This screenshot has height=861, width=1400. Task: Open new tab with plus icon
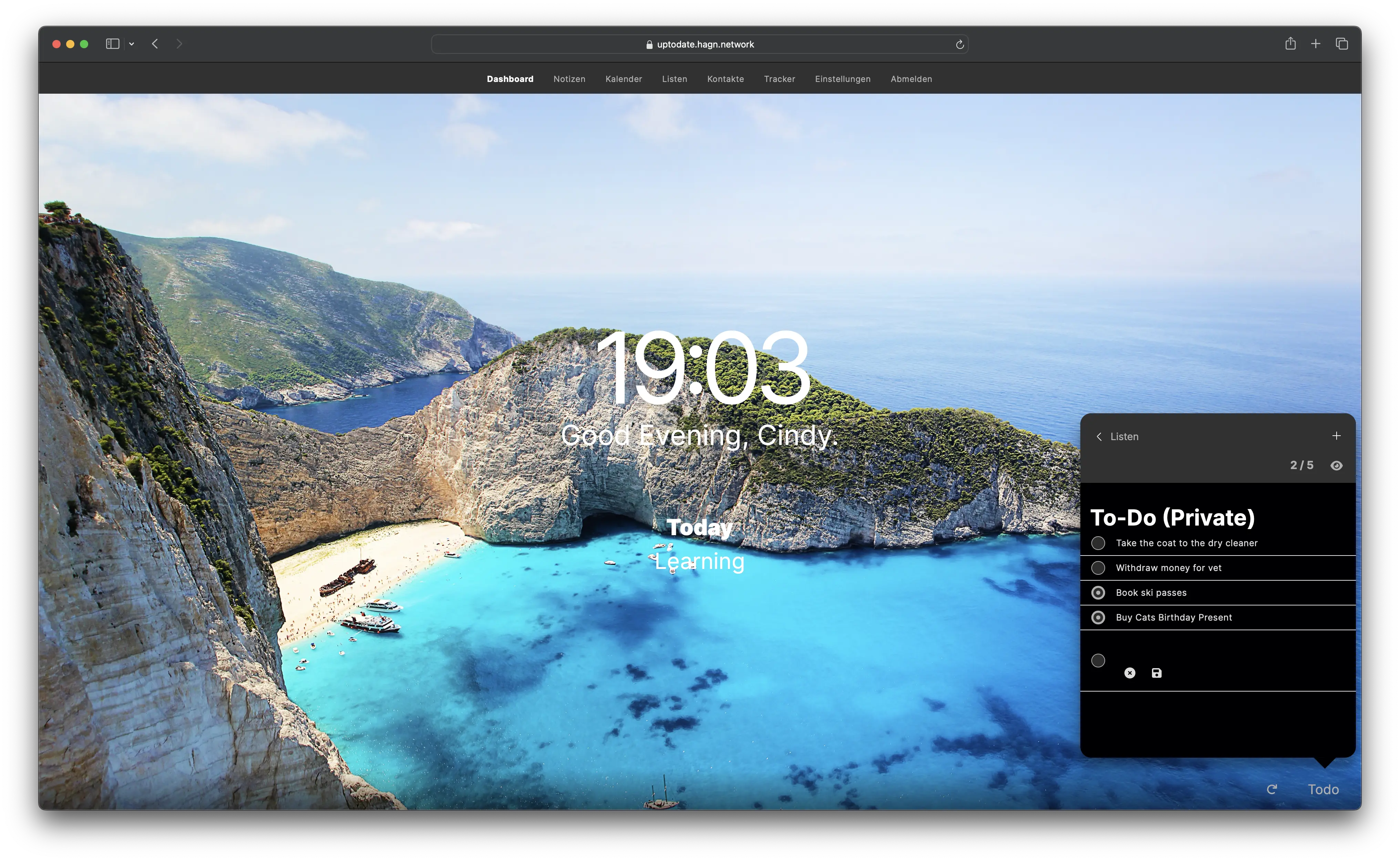point(1316,44)
